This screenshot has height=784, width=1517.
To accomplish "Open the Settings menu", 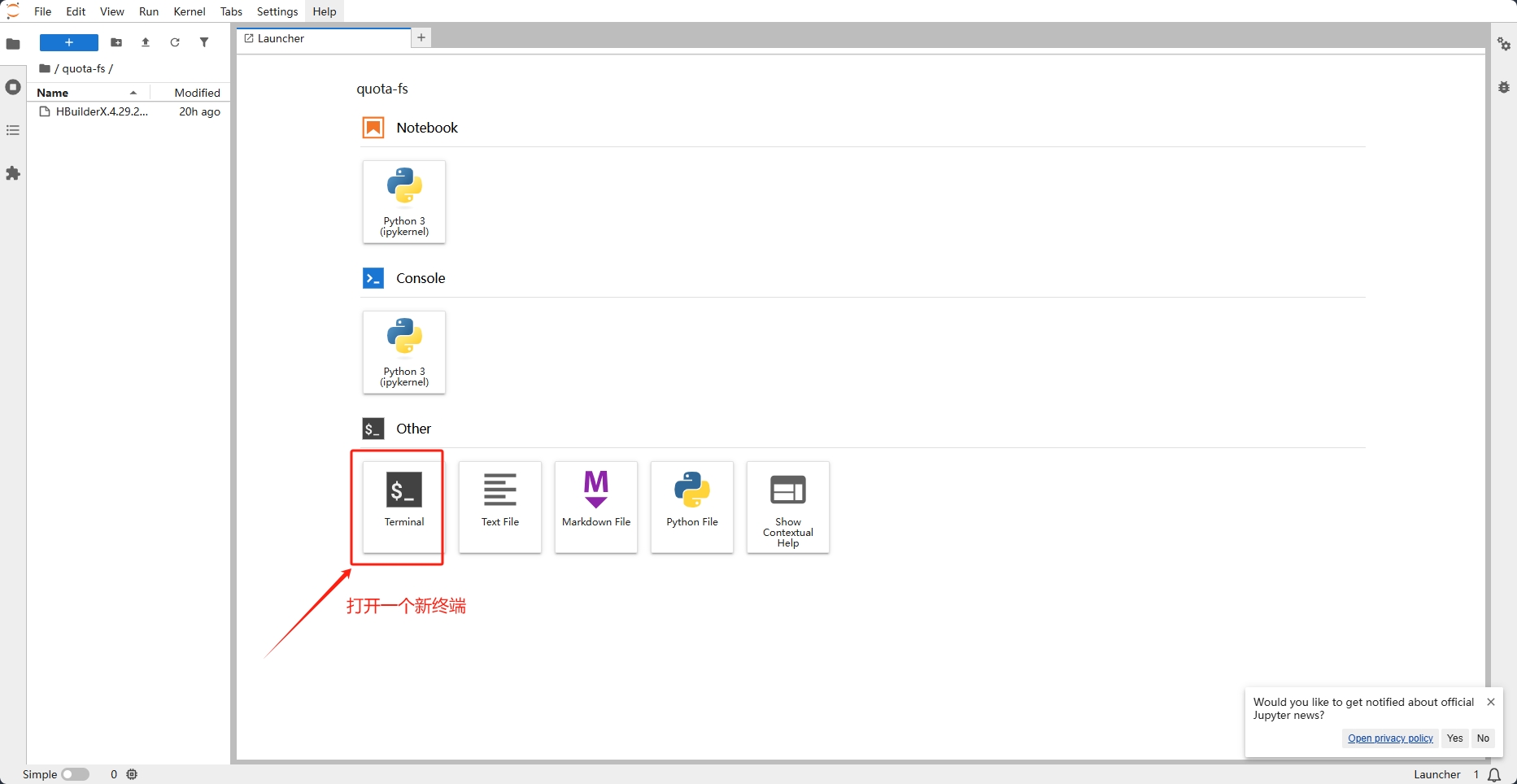I will 277,11.
